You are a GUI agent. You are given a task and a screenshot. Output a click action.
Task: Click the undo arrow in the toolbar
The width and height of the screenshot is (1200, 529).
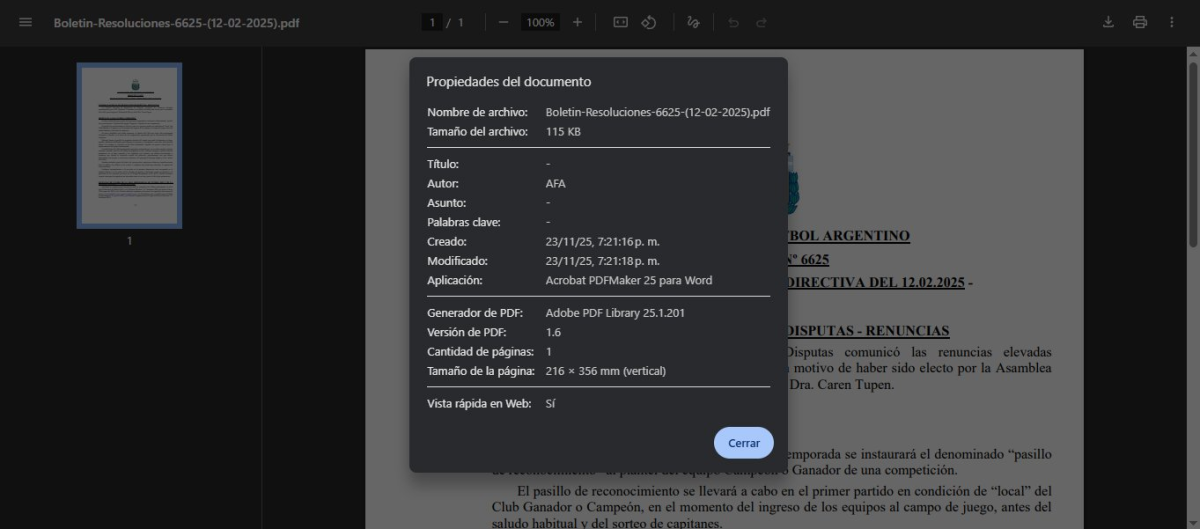(x=733, y=22)
